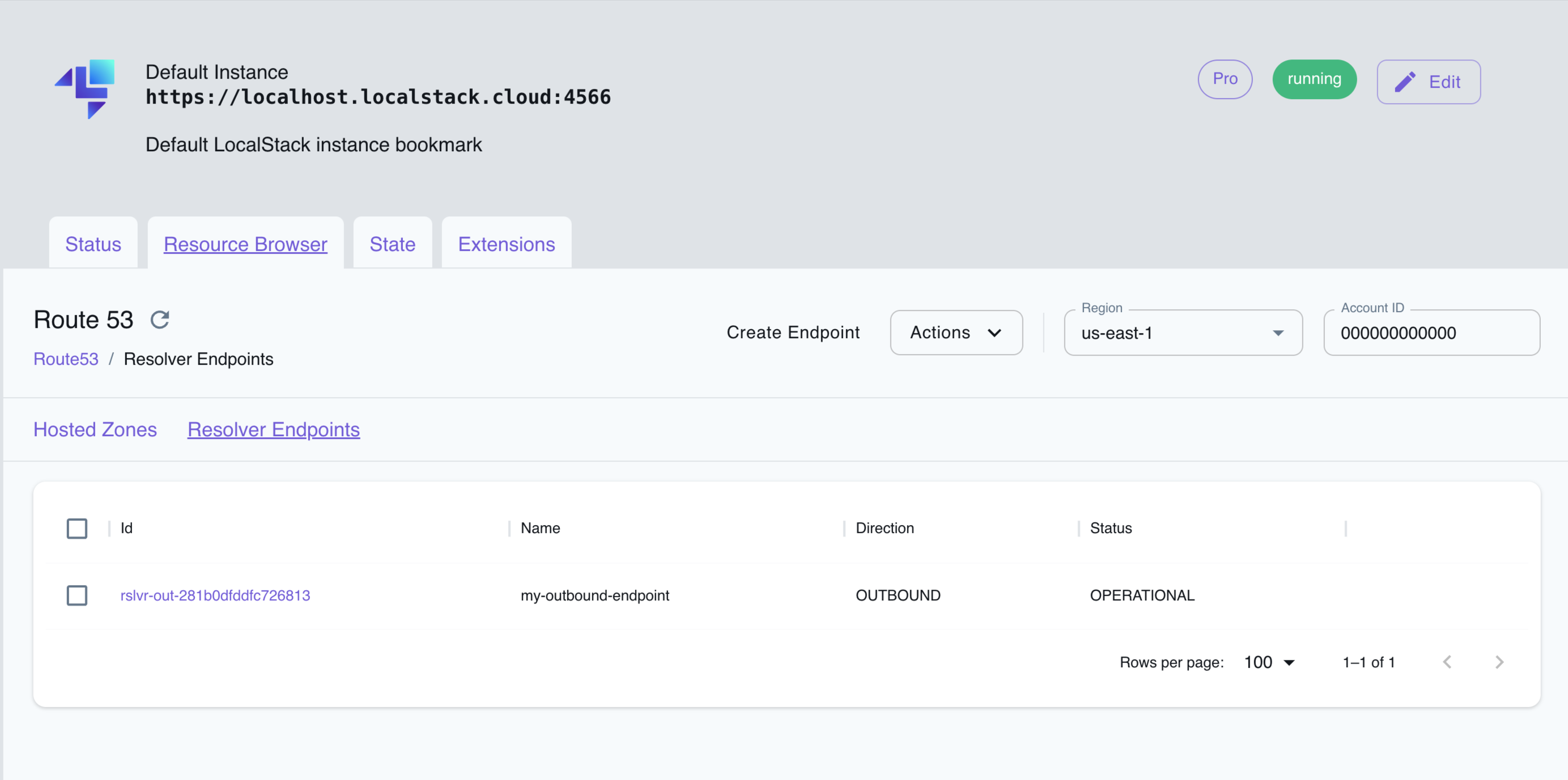Click the Account ID input field
This screenshot has width=1568, height=780.
click(1431, 333)
